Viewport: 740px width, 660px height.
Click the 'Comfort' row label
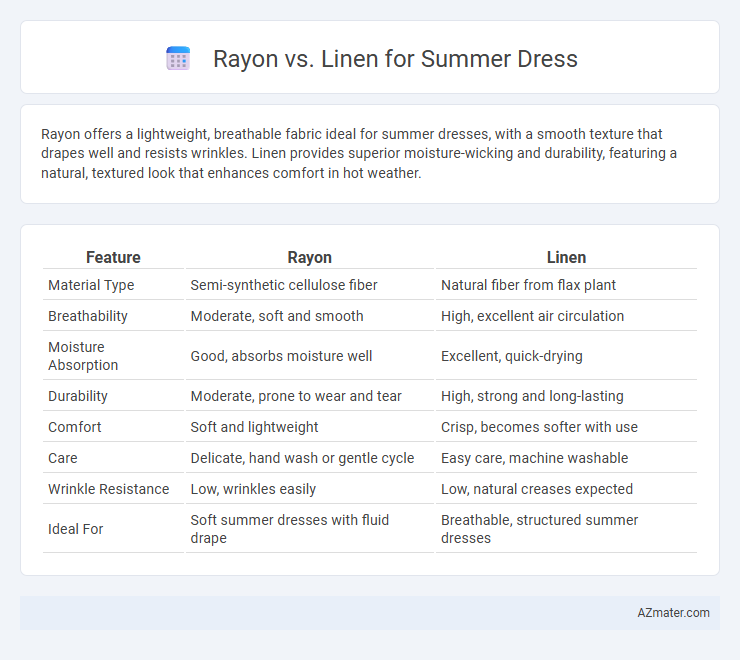[x=75, y=427]
